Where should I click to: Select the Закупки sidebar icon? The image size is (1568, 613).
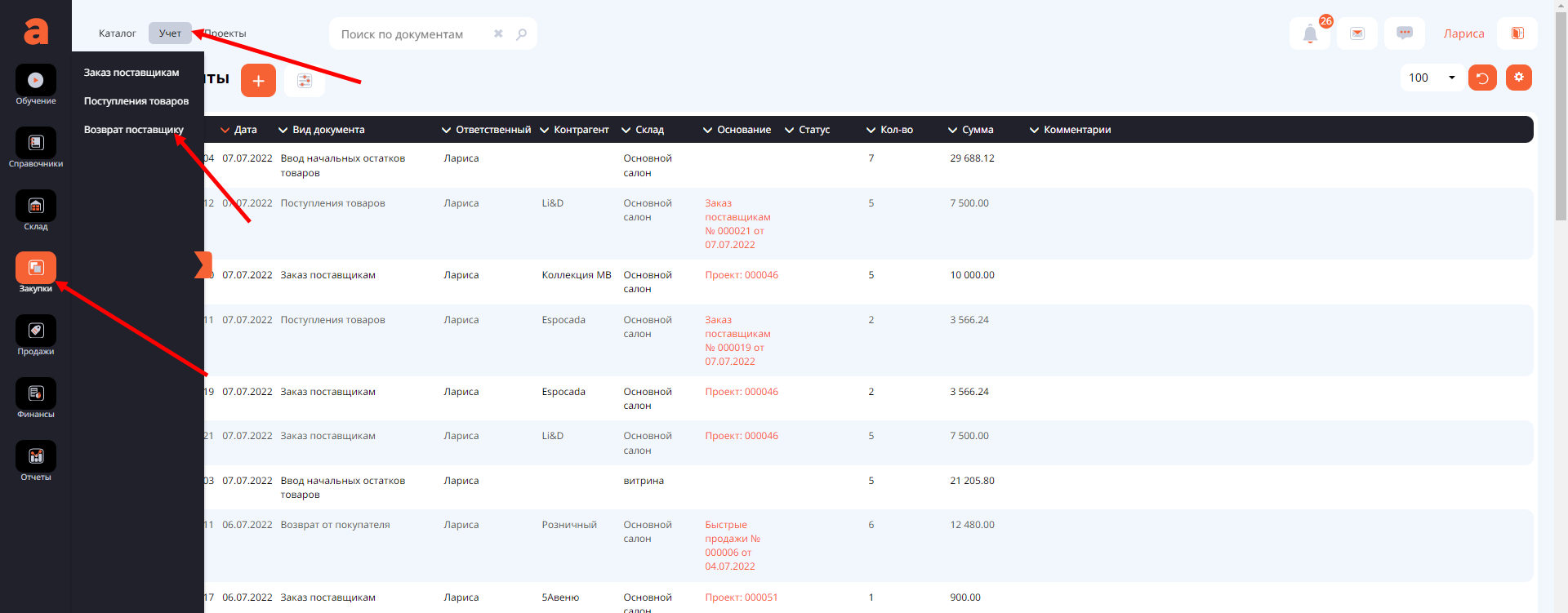tap(36, 269)
